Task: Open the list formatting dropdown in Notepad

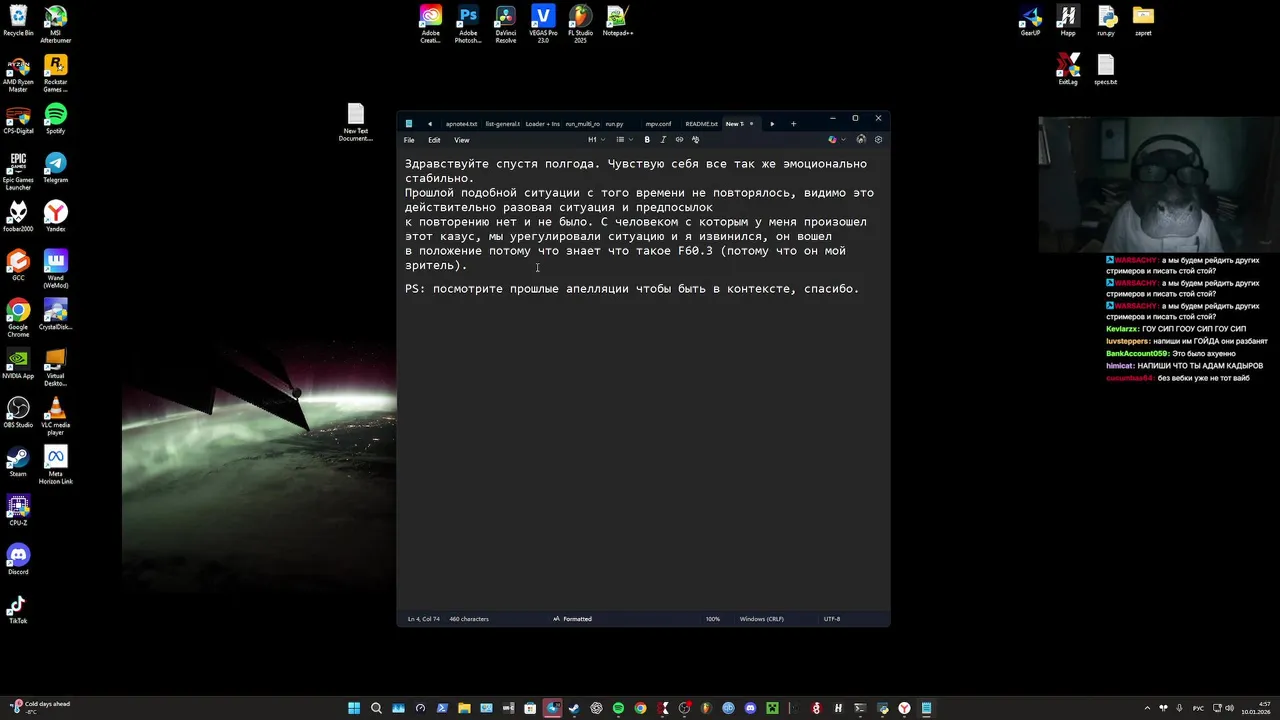Action: (x=623, y=140)
